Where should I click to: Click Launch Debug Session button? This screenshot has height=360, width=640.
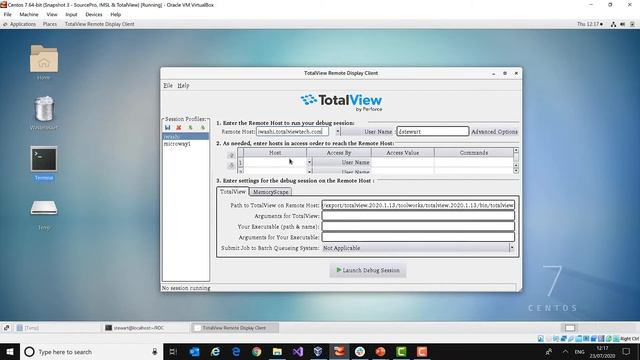[368, 270]
